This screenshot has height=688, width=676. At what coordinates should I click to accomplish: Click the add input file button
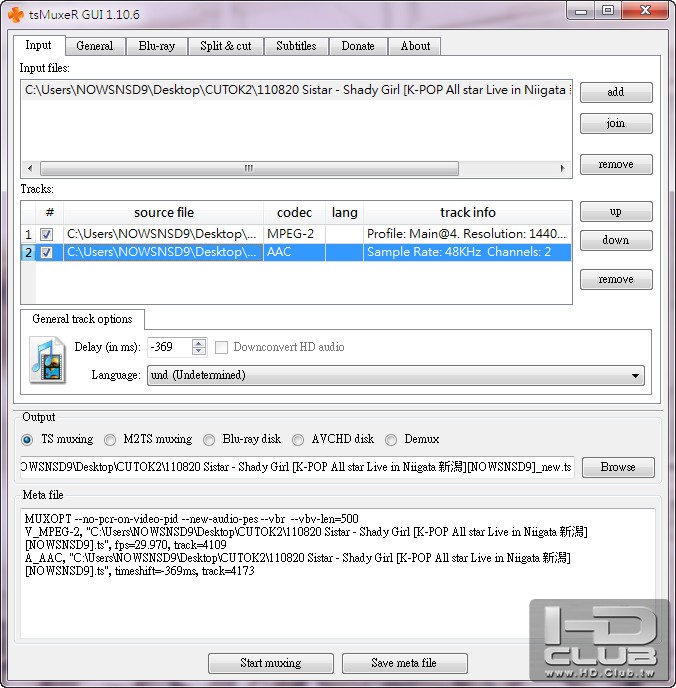[616, 92]
